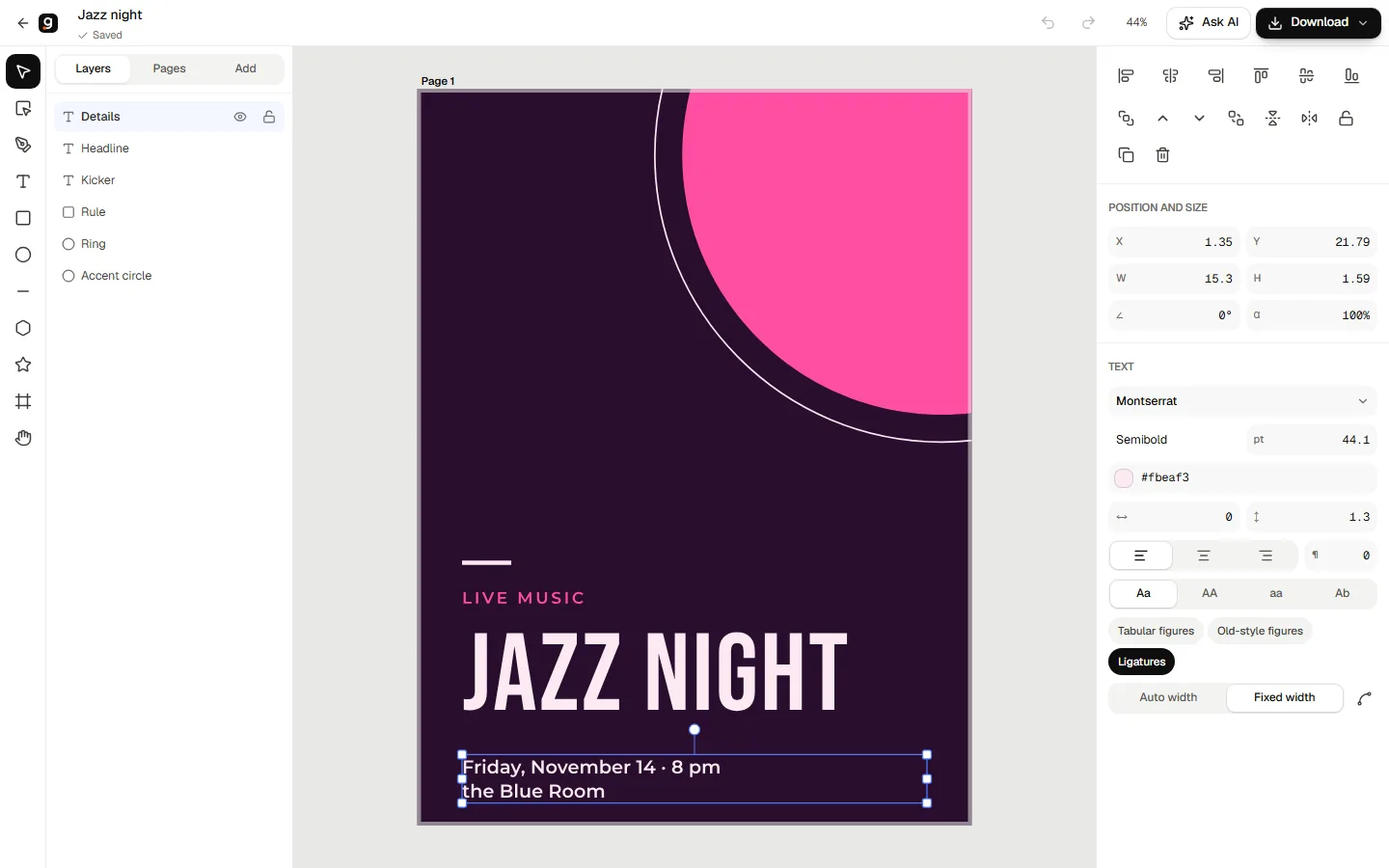The image size is (1389, 868).
Task: Select the Headline layer
Action: [x=169, y=149]
